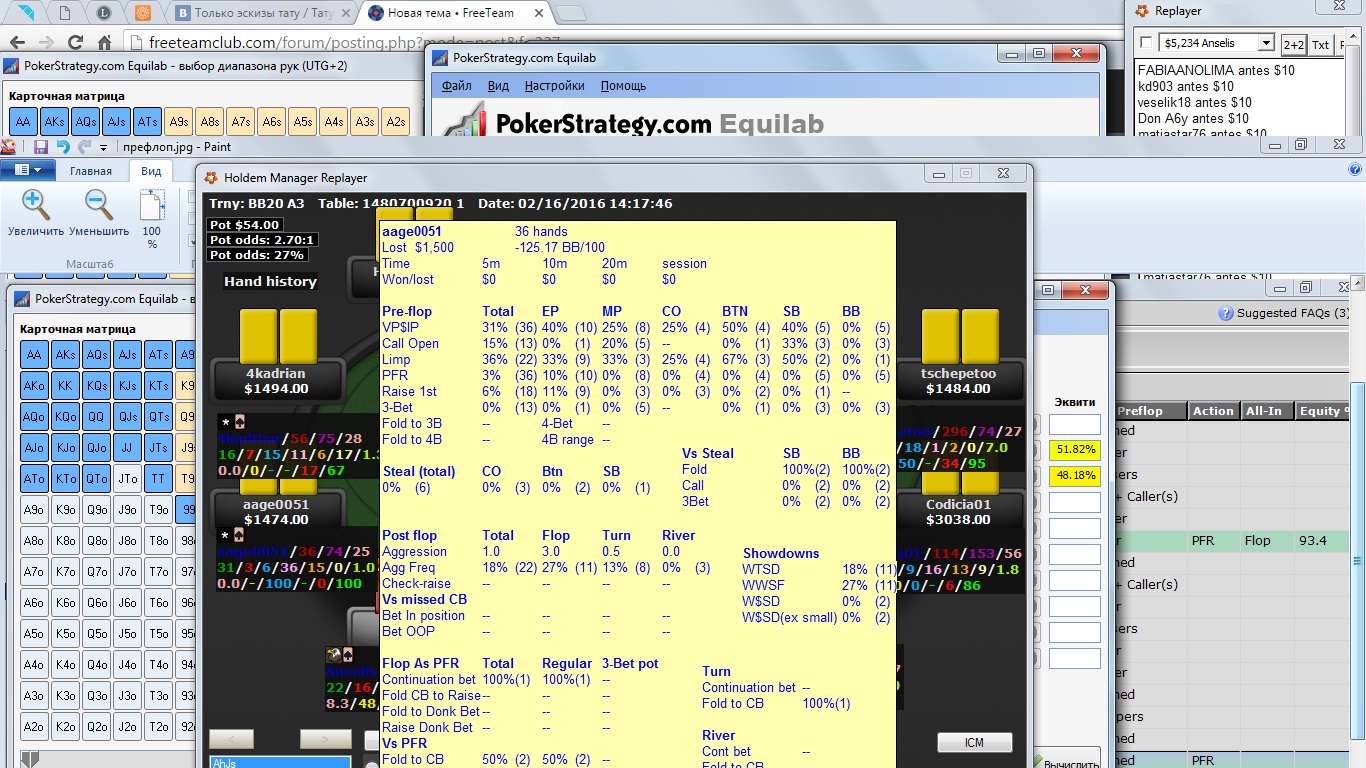Click the 2+2 button in Replayer
1366x768 pixels.
[1293, 44]
